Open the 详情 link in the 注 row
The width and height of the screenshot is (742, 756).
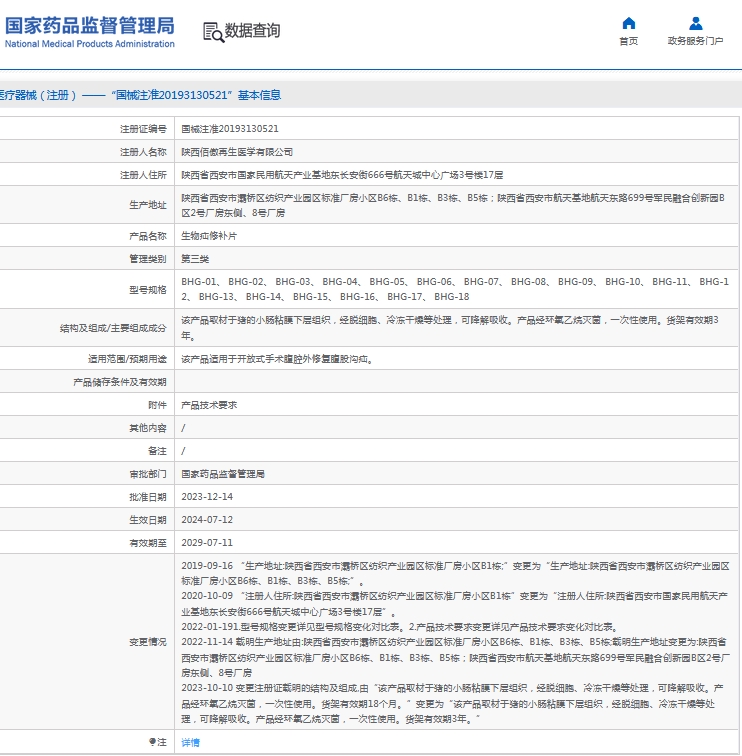pos(190,742)
